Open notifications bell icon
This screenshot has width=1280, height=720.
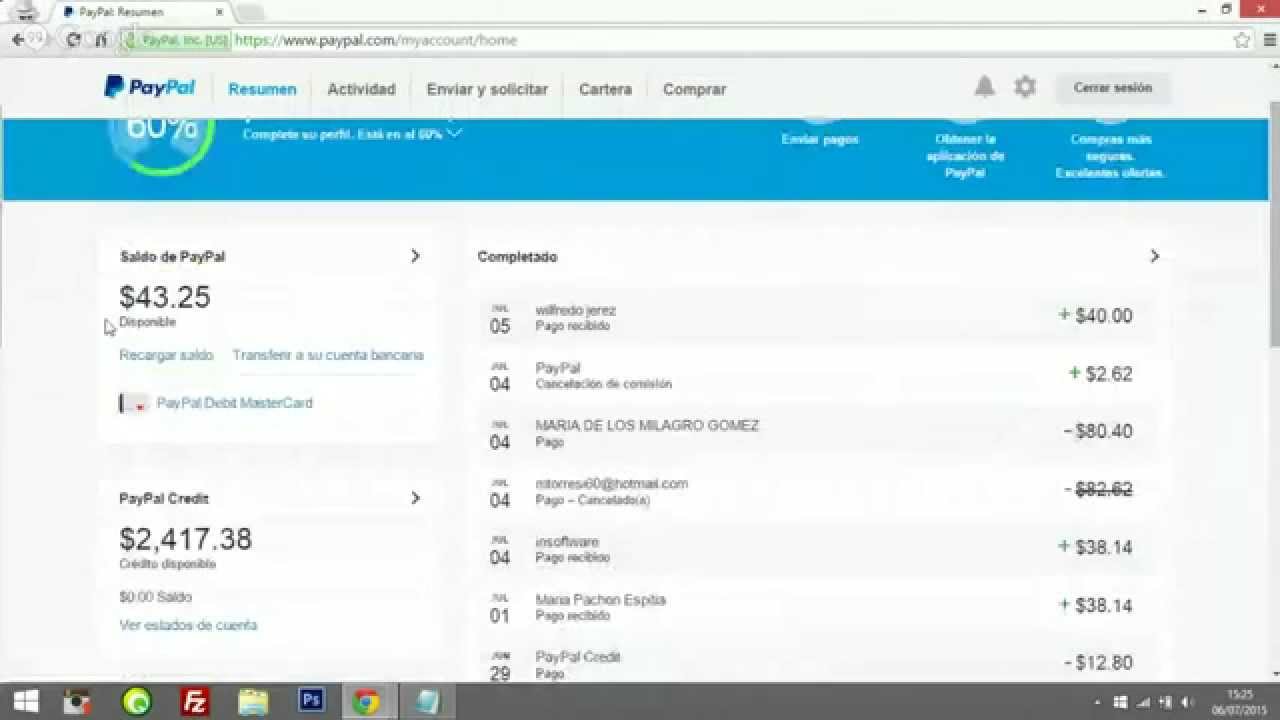click(985, 87)
